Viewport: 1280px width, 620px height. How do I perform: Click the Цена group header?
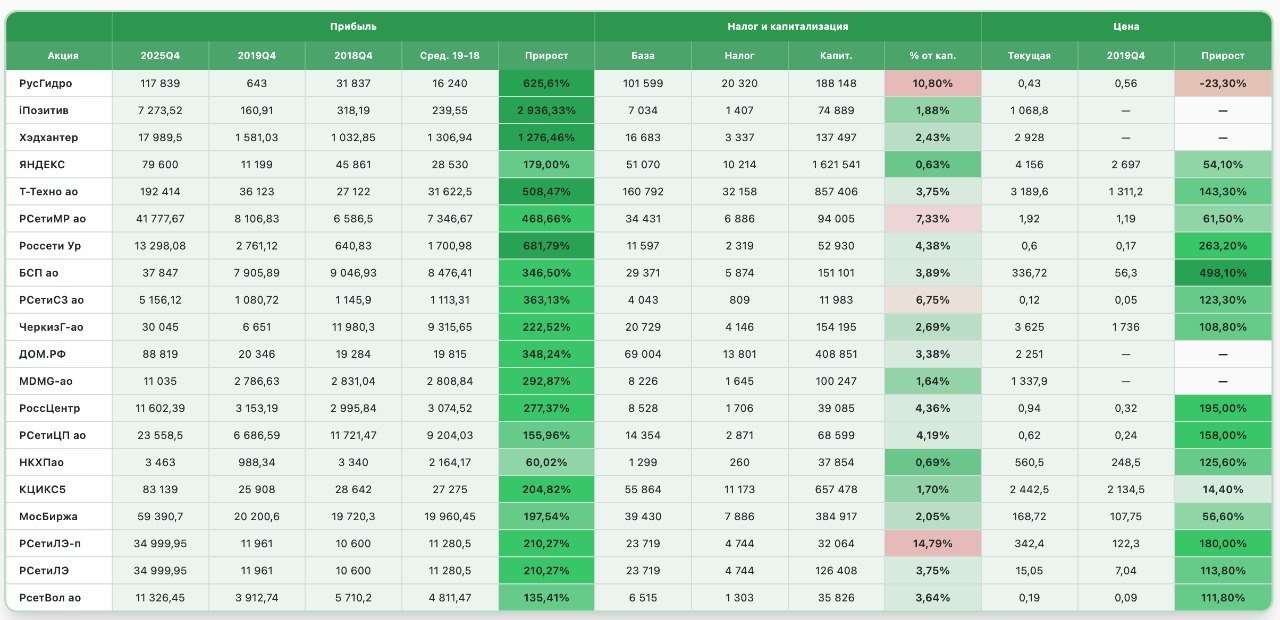[1126, 26]
